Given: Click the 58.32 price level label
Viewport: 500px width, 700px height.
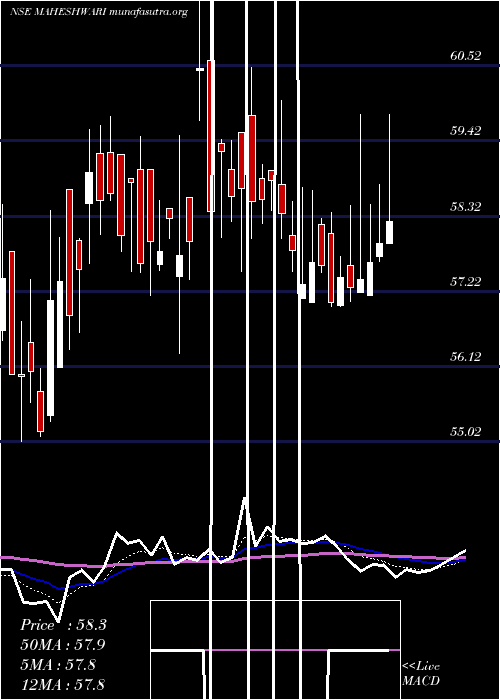Looking at the screenshot, I should [466, 207].
